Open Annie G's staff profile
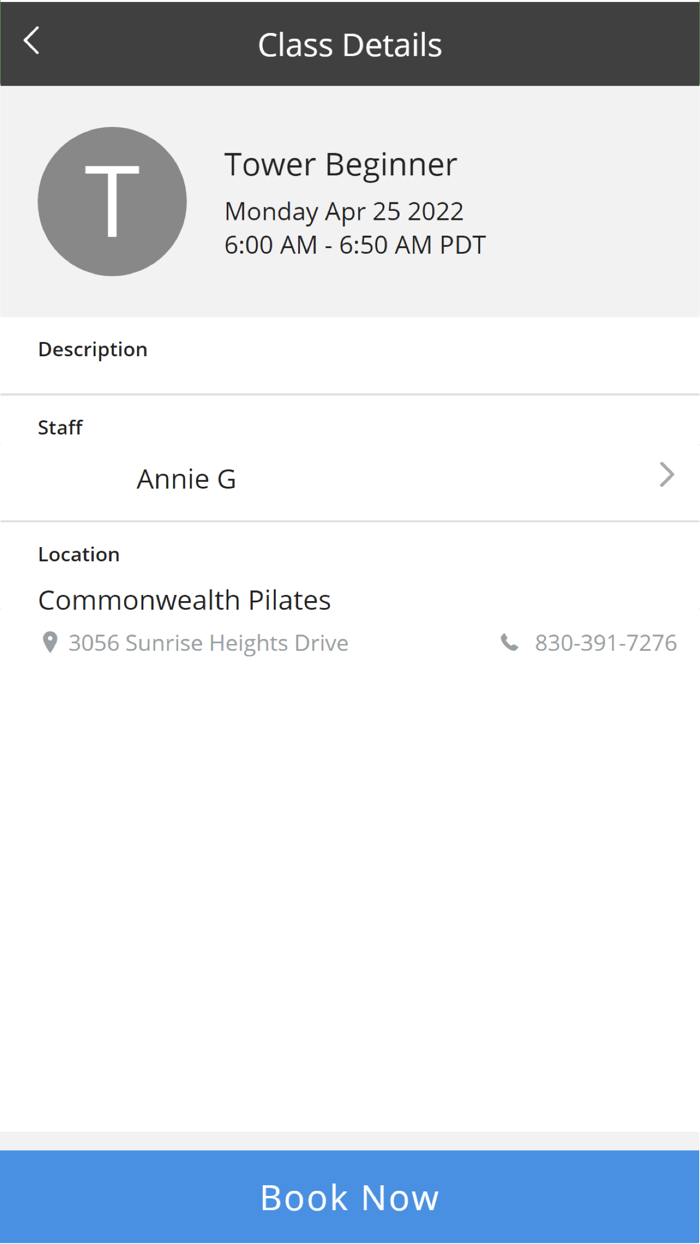This screenshot has width=700, height=1244. click(186, 478)
